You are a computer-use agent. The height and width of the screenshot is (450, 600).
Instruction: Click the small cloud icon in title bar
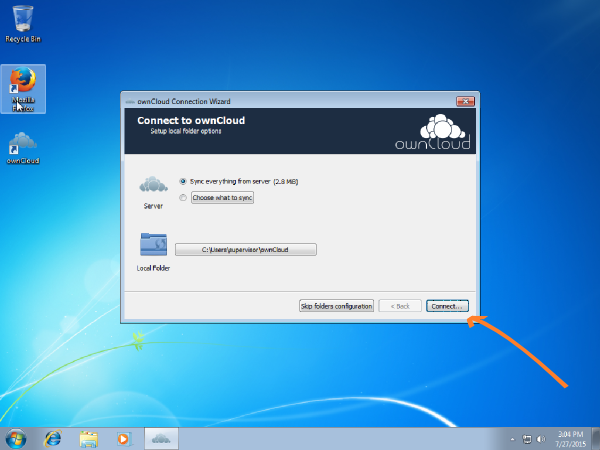coord(130,102)
